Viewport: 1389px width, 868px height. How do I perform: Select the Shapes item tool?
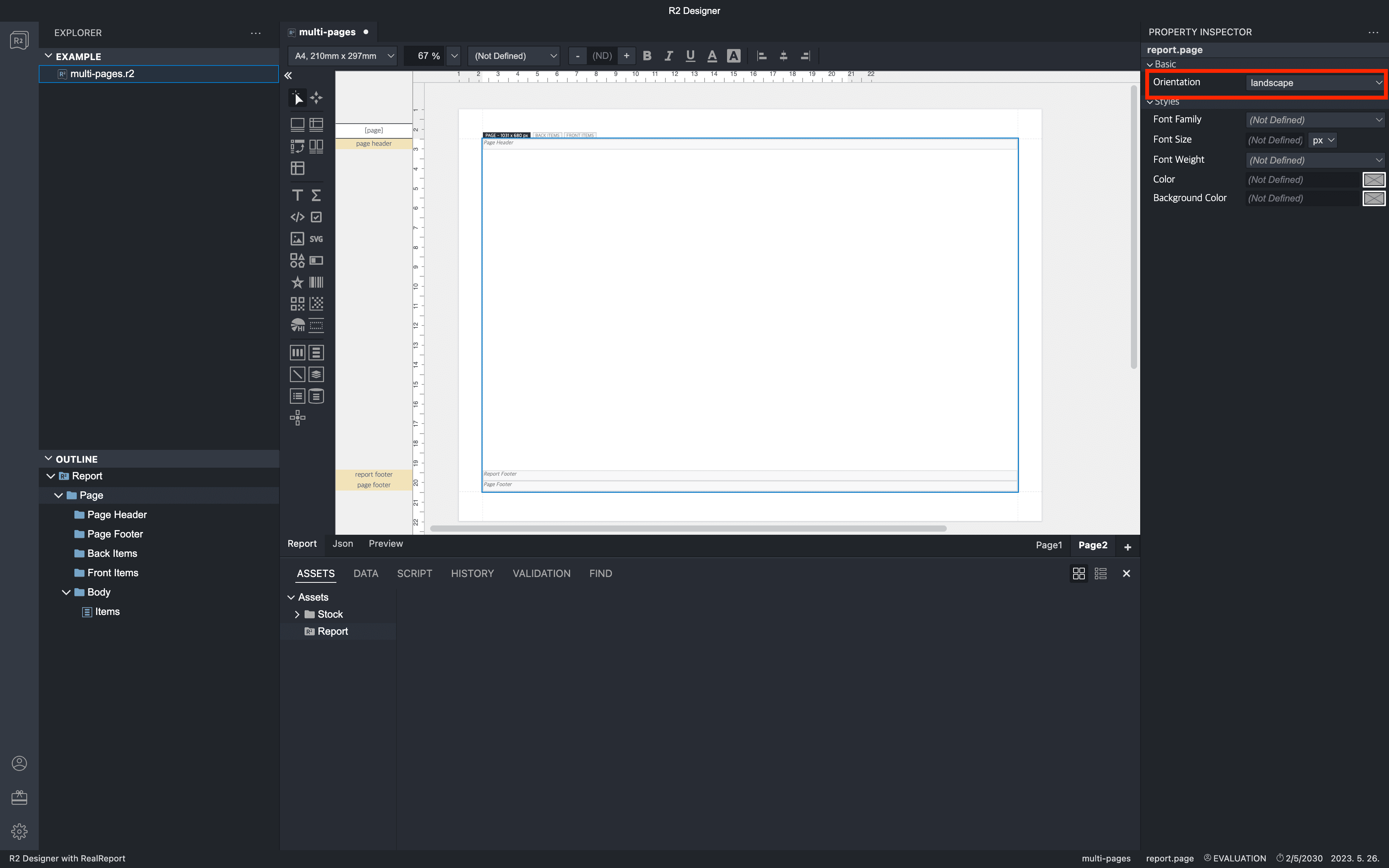pos(297,261)
